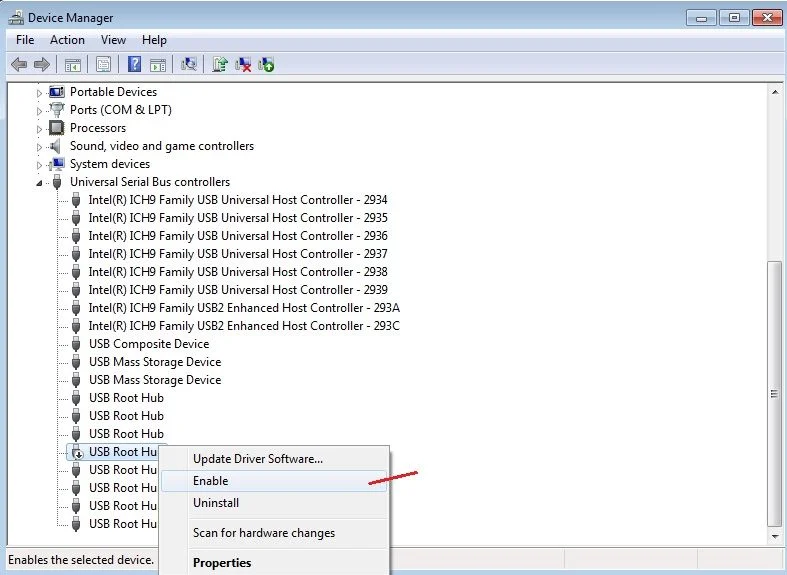Expand the Ports (COM & LPT) node
This screenshot has width=787, height=575.
pyautogui.click(x=39, y=110)
